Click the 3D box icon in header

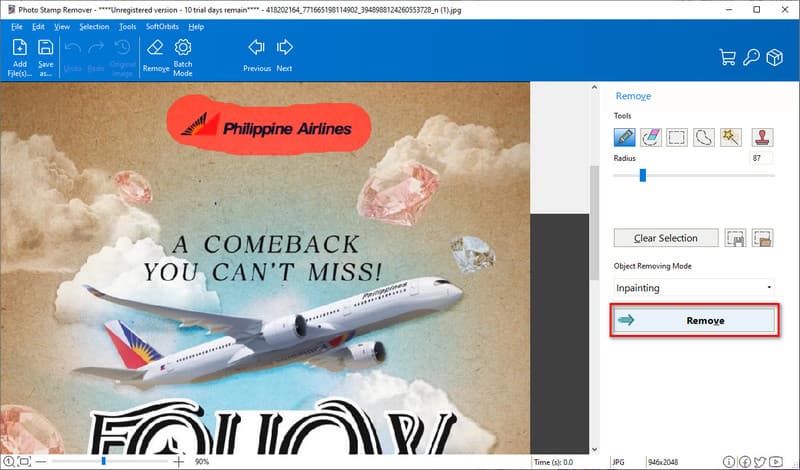[774, 57]
